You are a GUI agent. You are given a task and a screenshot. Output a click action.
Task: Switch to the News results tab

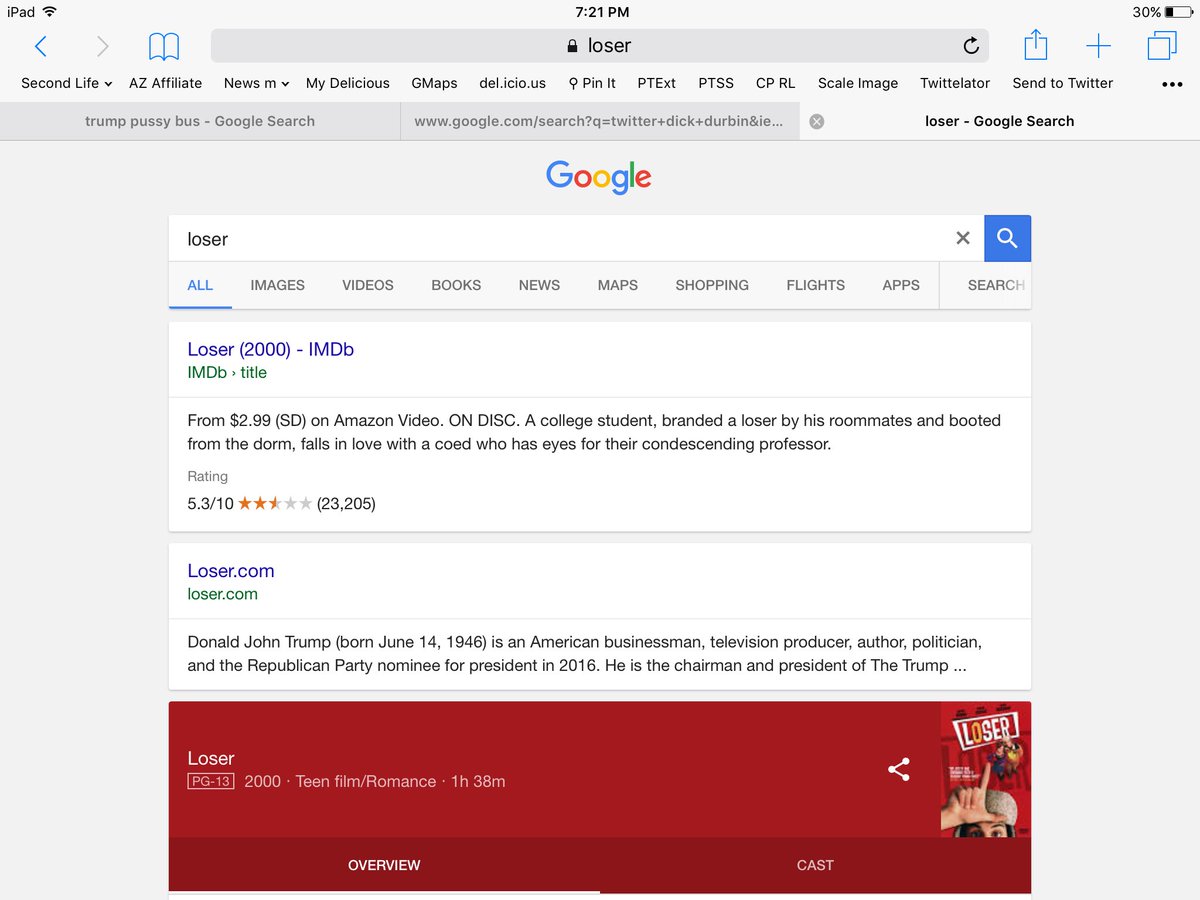(539, 285)
